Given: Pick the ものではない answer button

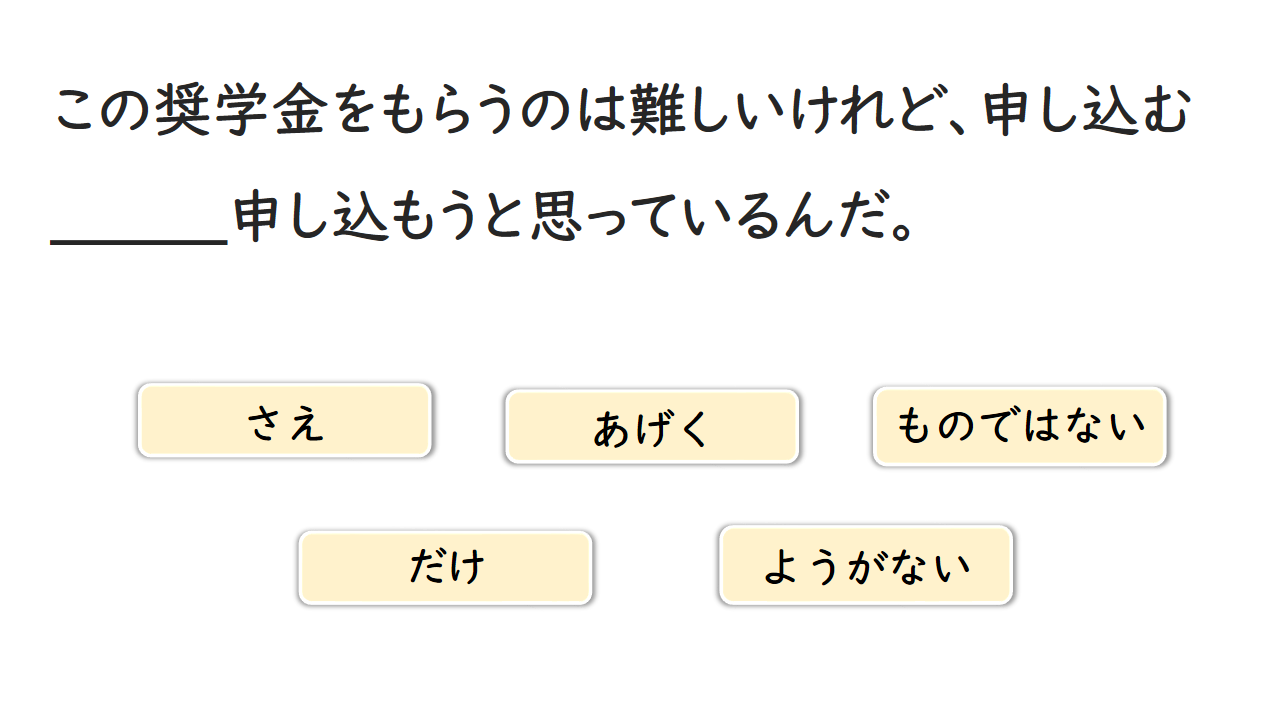Looking at the screenshot, I should coord(1019,427).
